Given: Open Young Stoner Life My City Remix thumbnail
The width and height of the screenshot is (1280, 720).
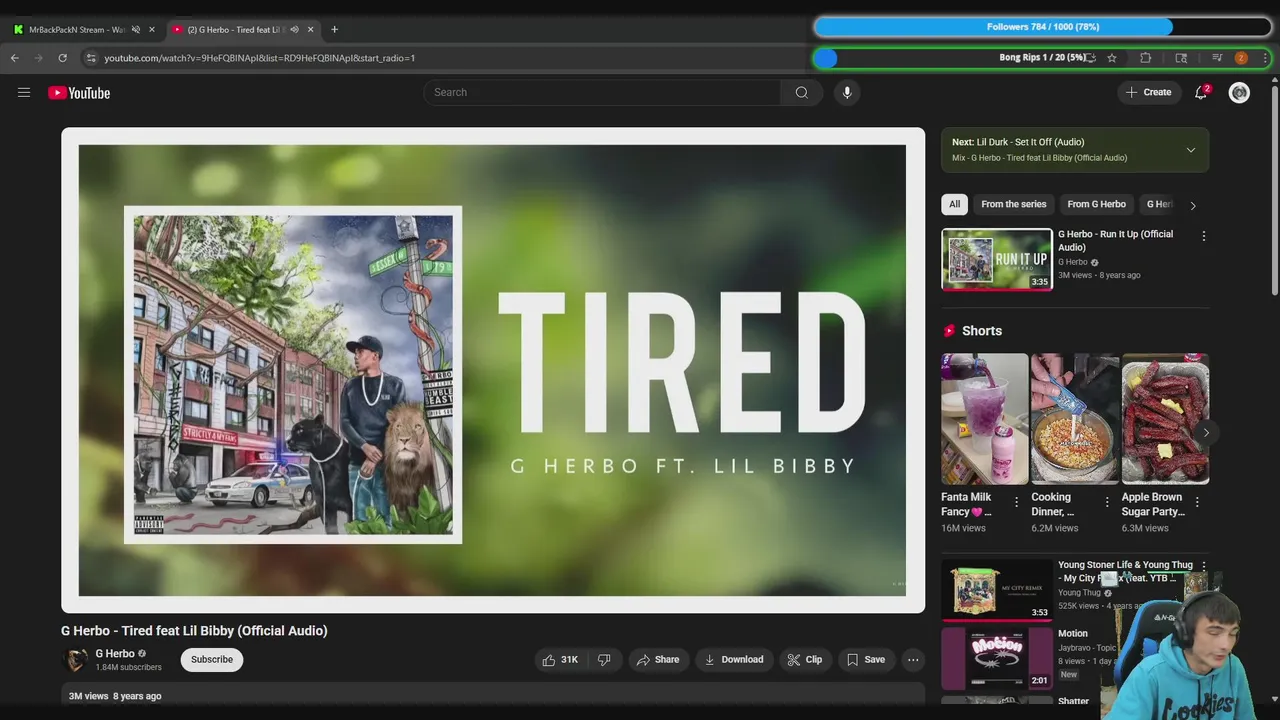Looking at the screenshot, I should (997, 590).
